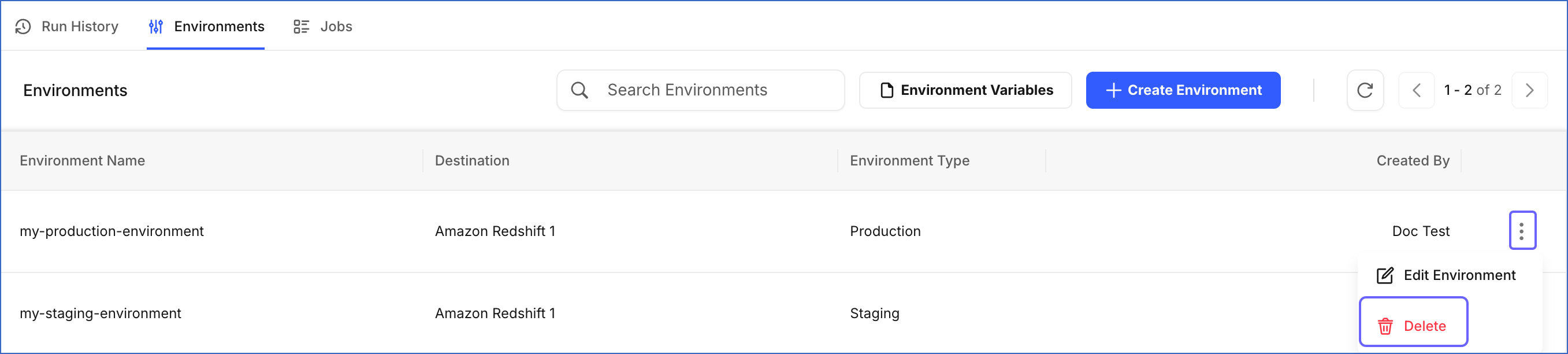
Task: Click the Environment Name column header
Action: pos(82,161)
